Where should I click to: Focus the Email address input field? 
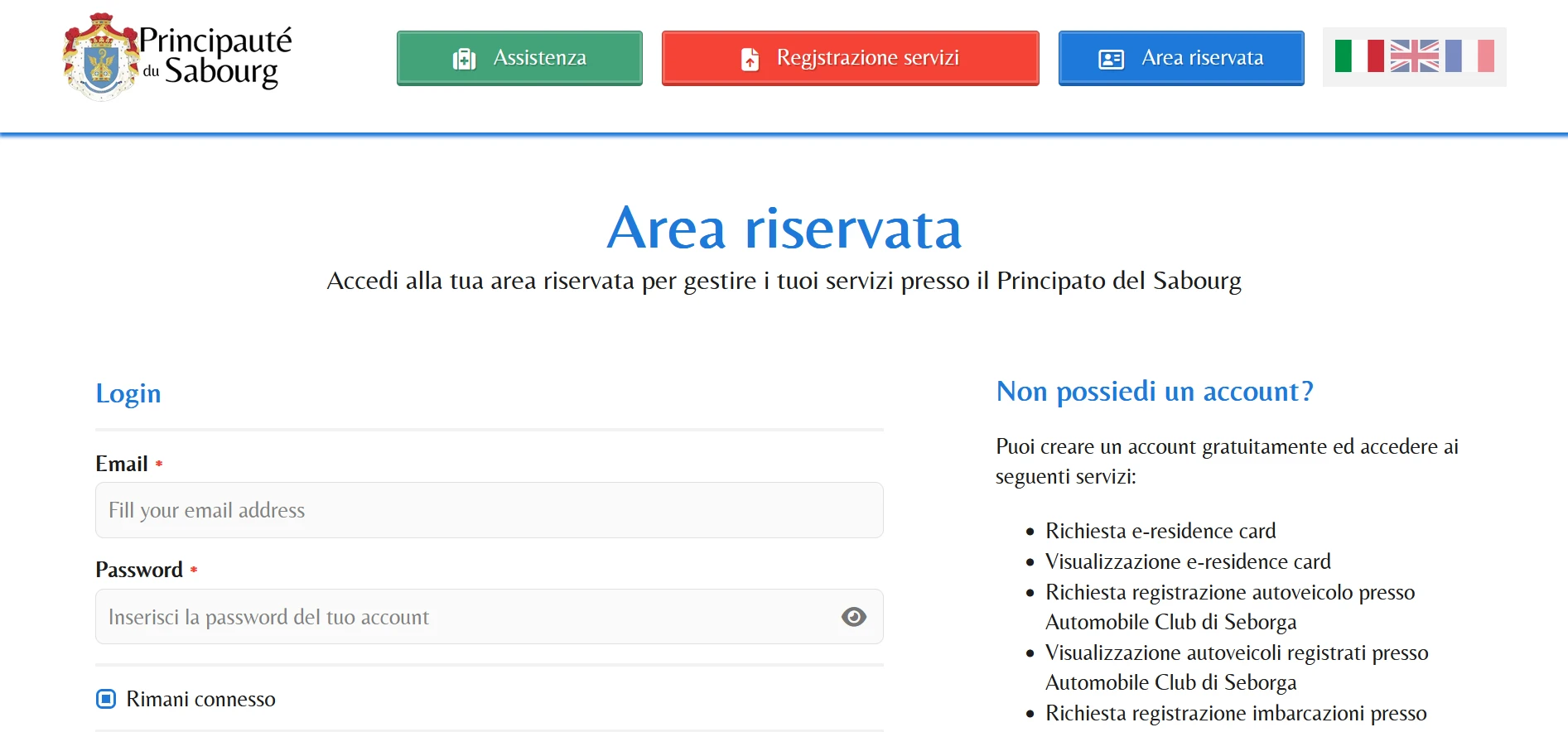pyautogui.click(x=489, y=510)
